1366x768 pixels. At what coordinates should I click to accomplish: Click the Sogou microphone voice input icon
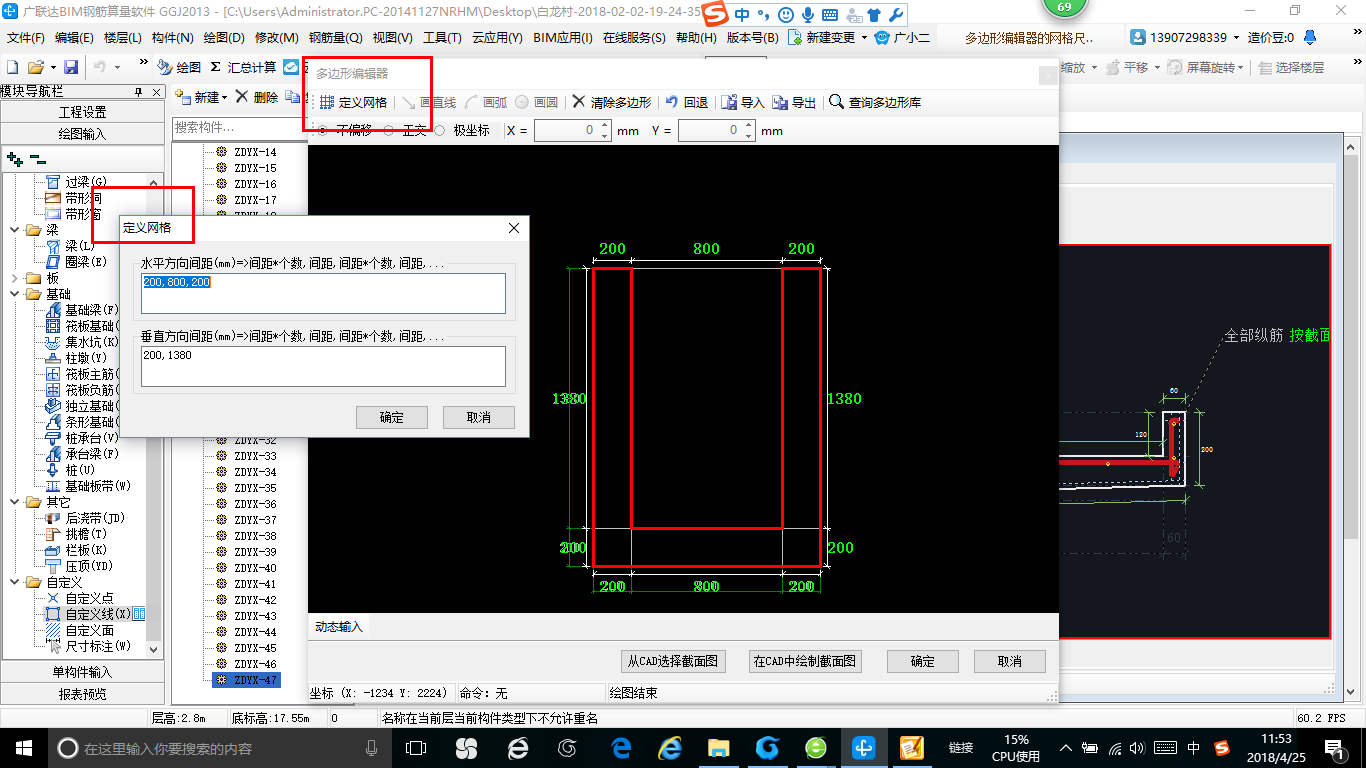tap(807, 15)
